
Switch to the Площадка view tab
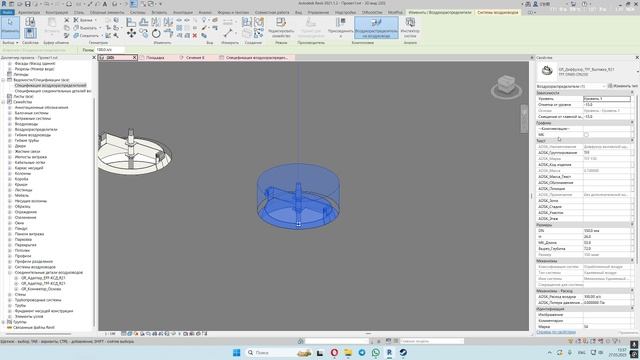pos(155,58)
